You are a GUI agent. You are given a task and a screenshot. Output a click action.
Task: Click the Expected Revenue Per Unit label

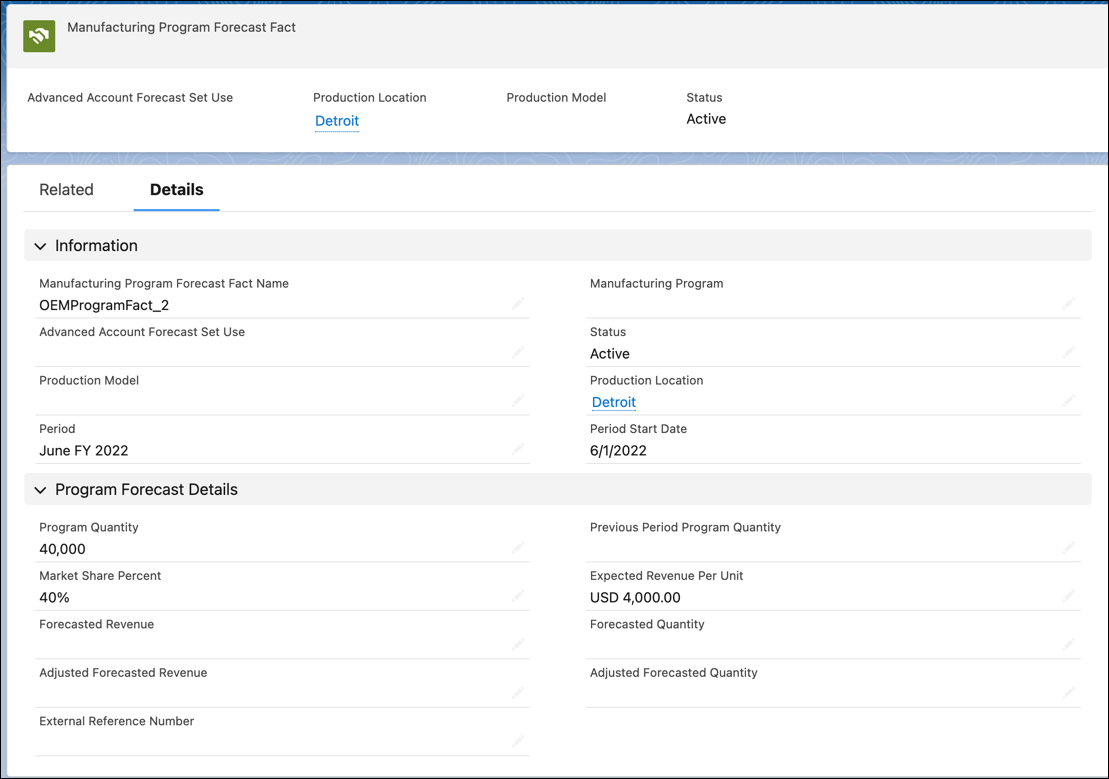pyautogui.click(x=666, y=576)
